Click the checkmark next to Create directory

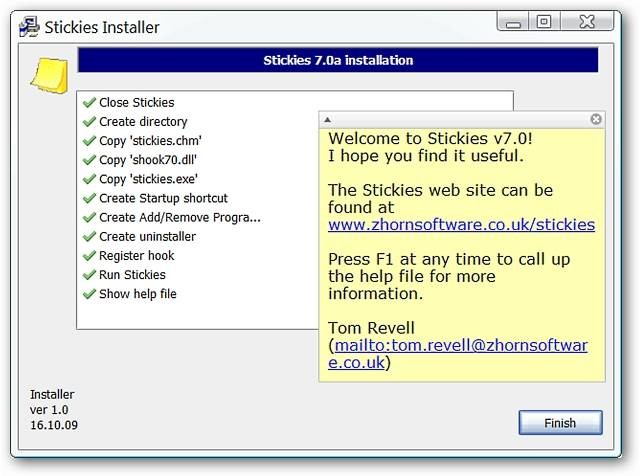[x=89, y=122]
